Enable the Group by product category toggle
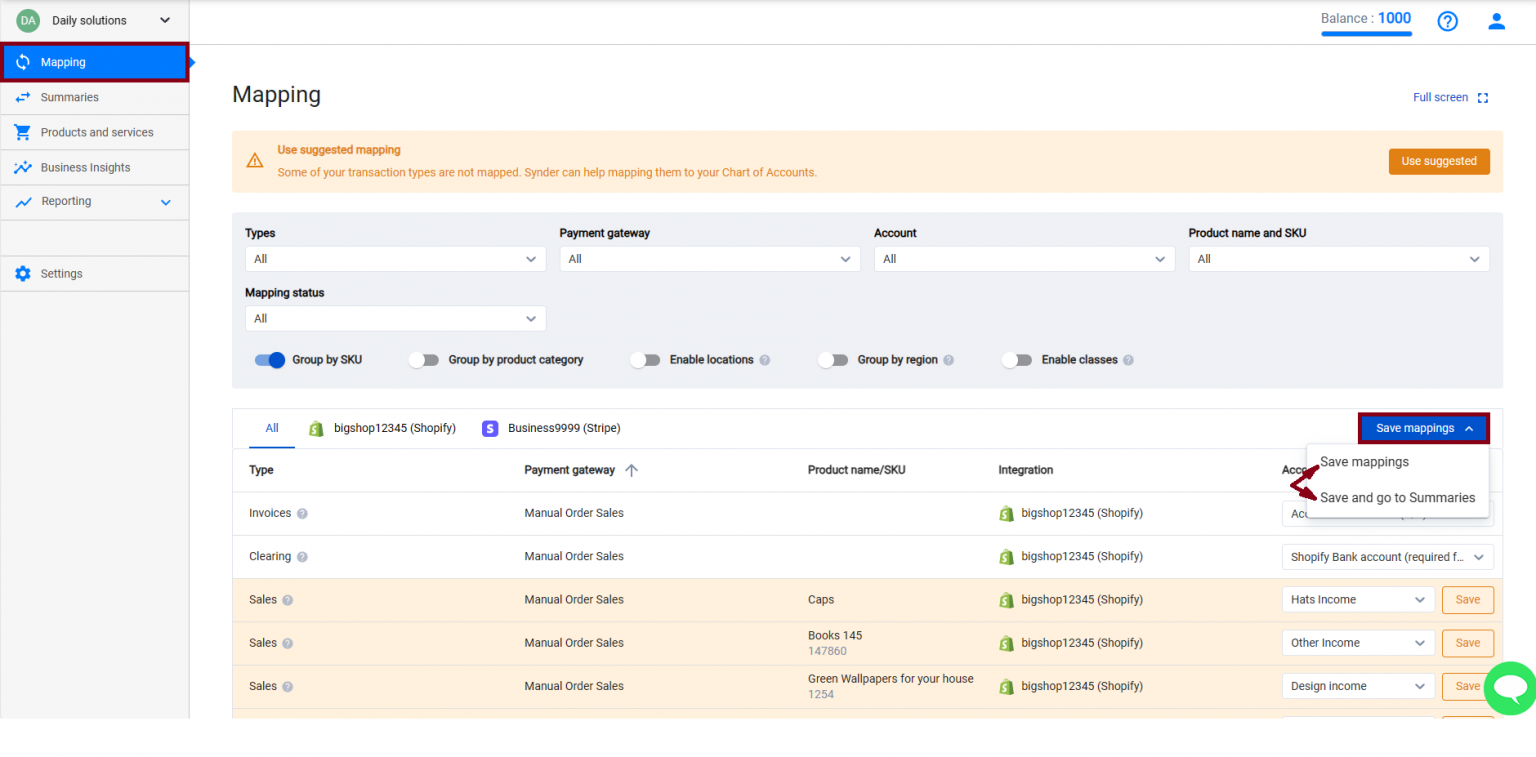The image size is (1536, 757). tap(424, 359)
